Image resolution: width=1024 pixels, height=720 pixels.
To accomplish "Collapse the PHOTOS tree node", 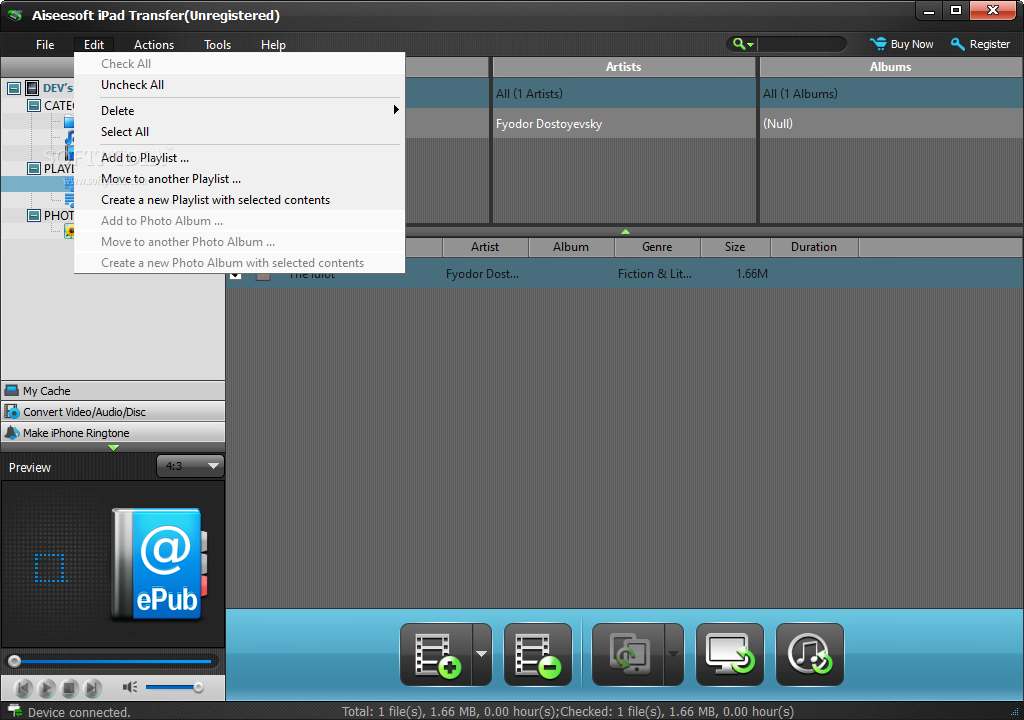I will [34, 215].
